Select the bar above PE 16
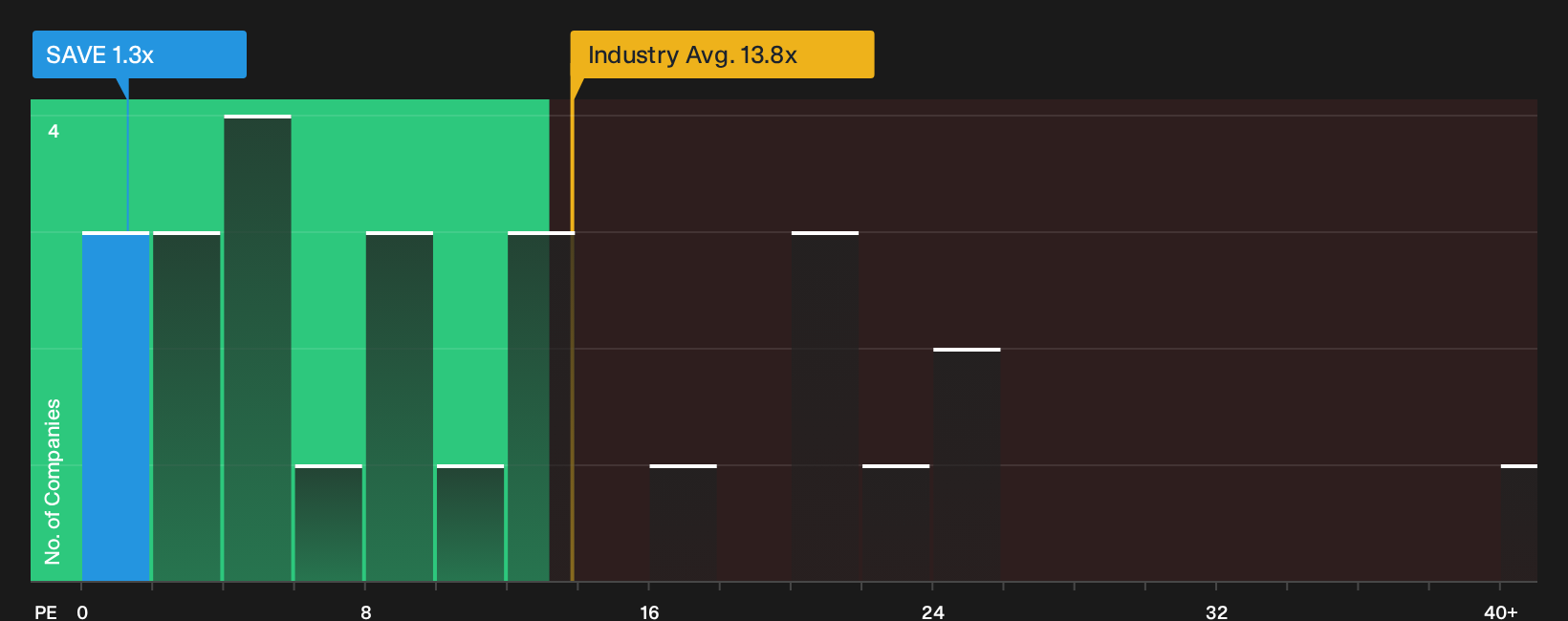Viewport: 1568px width, 621px height. pos(683,524)
